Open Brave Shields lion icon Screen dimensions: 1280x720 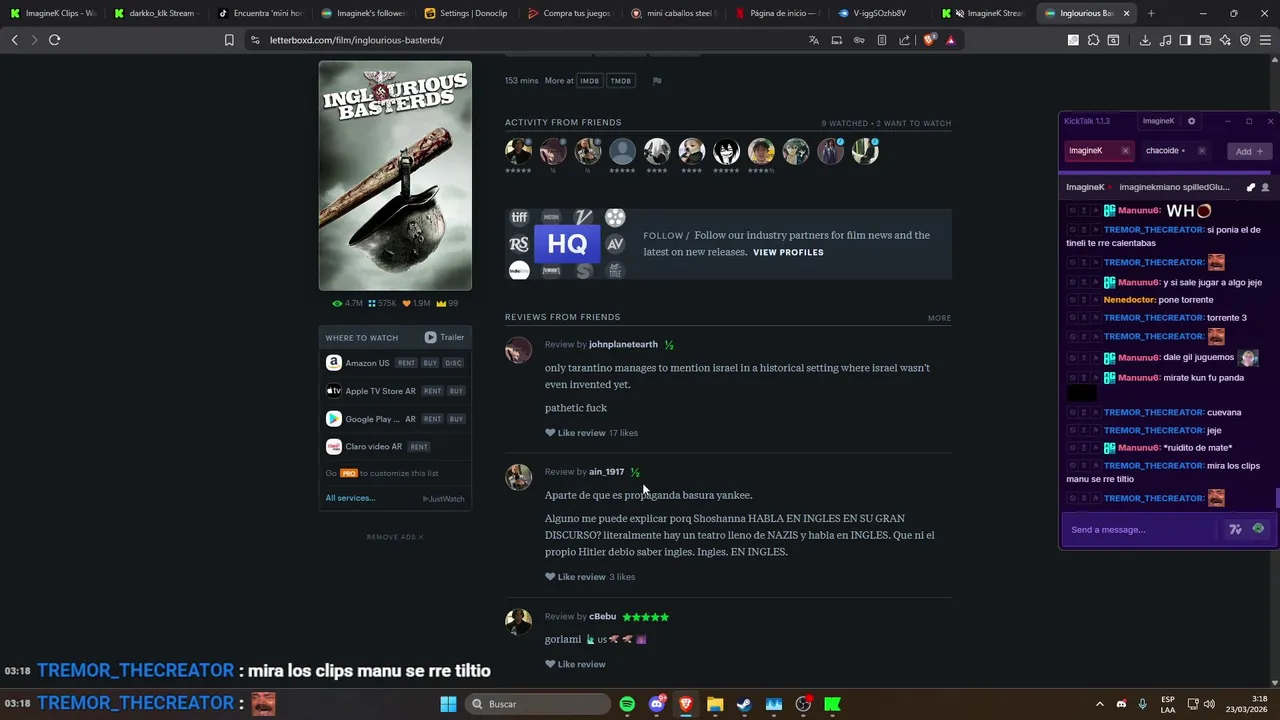click(x=929, y=40)
